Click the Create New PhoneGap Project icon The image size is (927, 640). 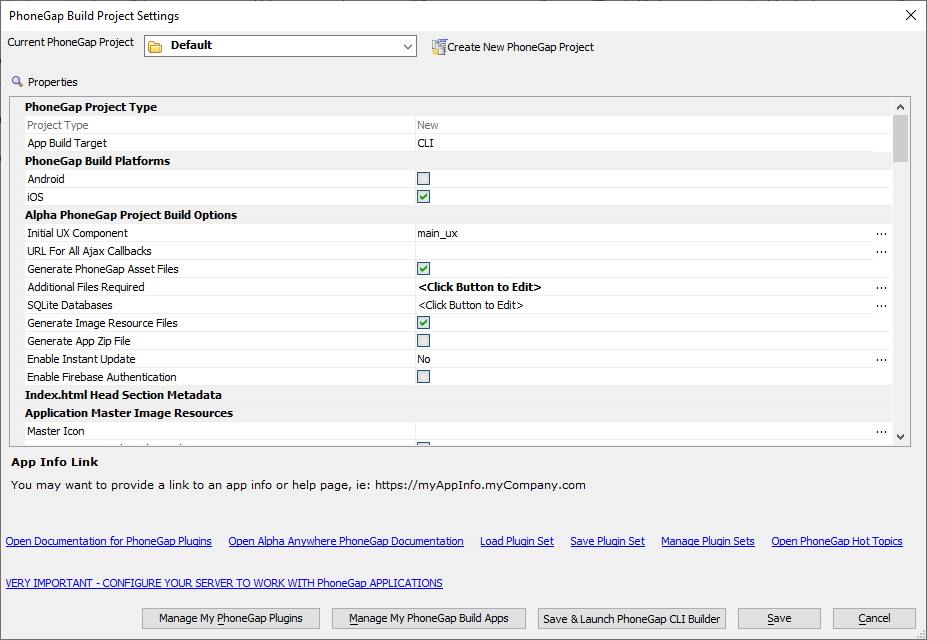coord(439,47)
